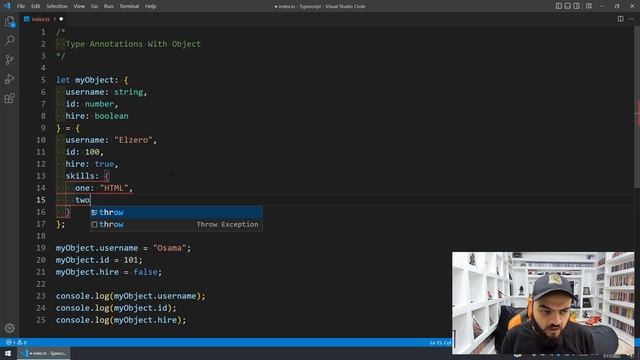Image resolution: width=640 pixels, height=360 pixels.
Task: Open the Run and Debug view
Action: [9, 79]
